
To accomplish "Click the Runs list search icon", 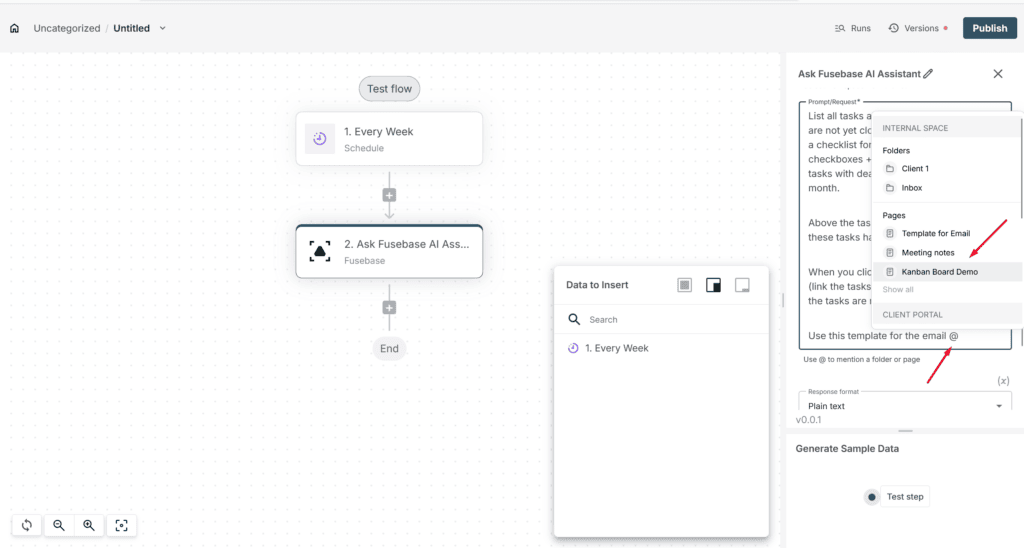I will pos(840,28).
